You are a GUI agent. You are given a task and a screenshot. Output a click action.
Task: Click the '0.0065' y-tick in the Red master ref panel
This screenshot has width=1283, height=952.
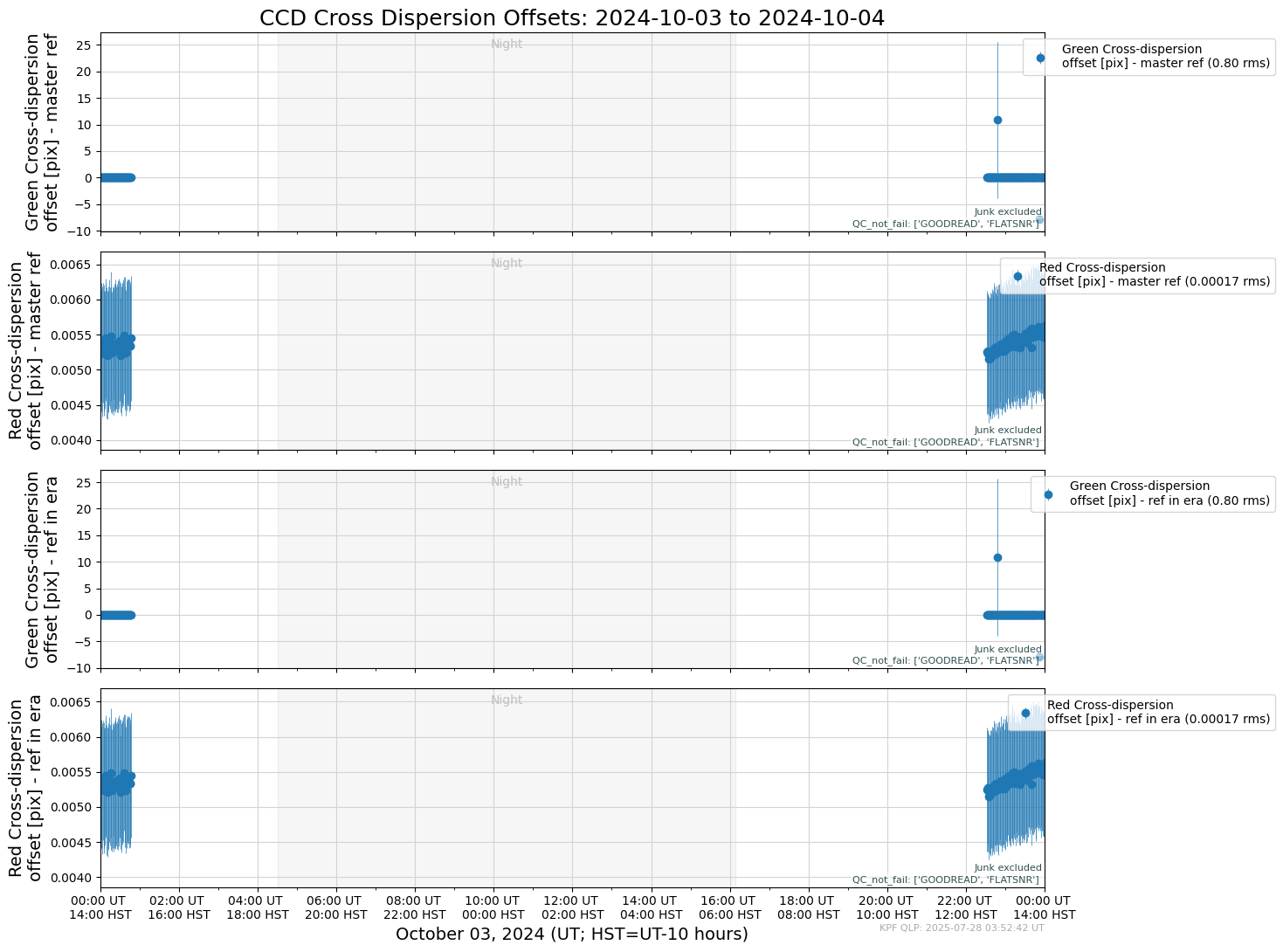(72, 265)
